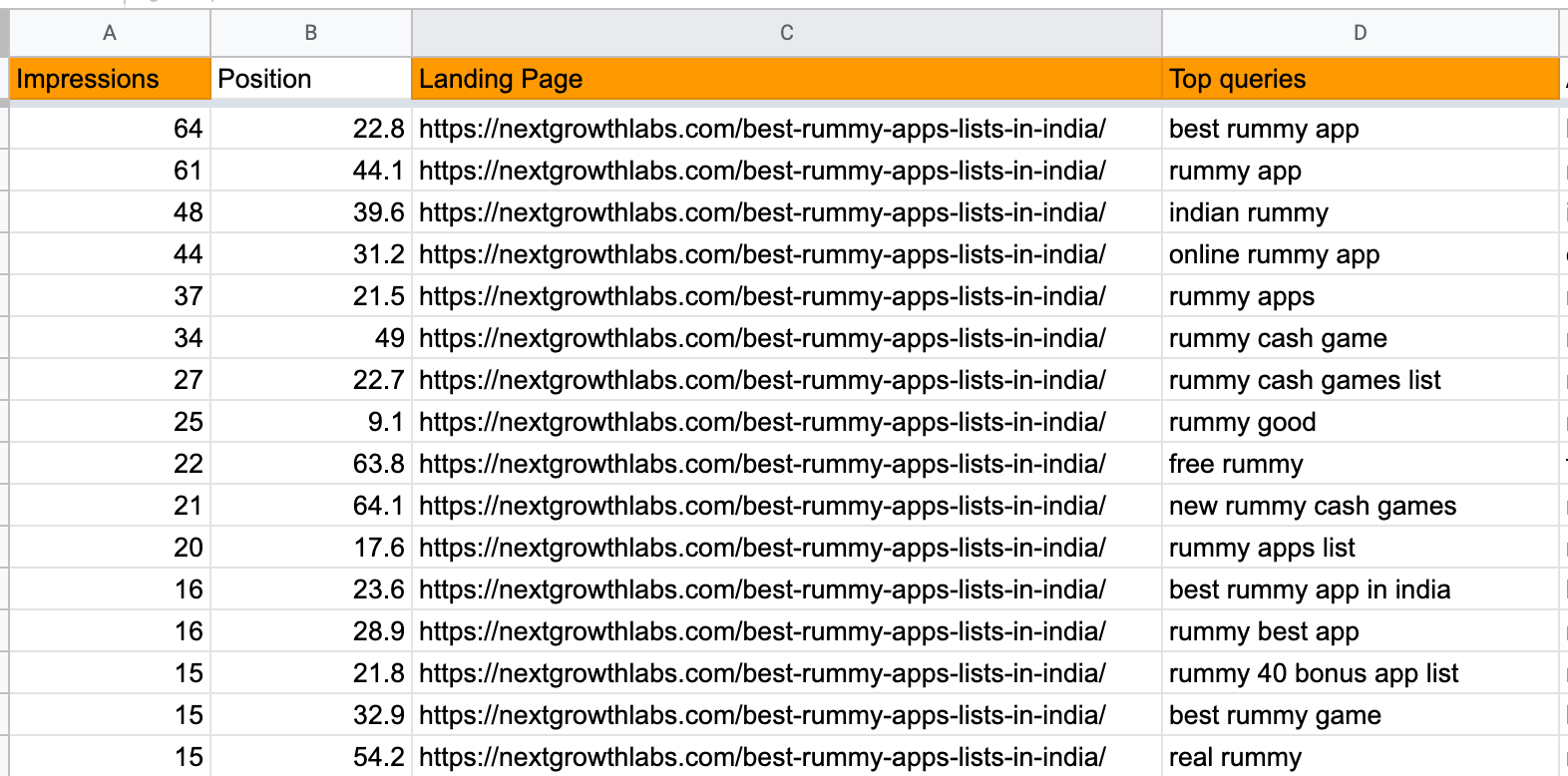Select the cell with impressions 48
Image resolution: width=1568 pixels, height=776 pixels.
pos(110,212)
